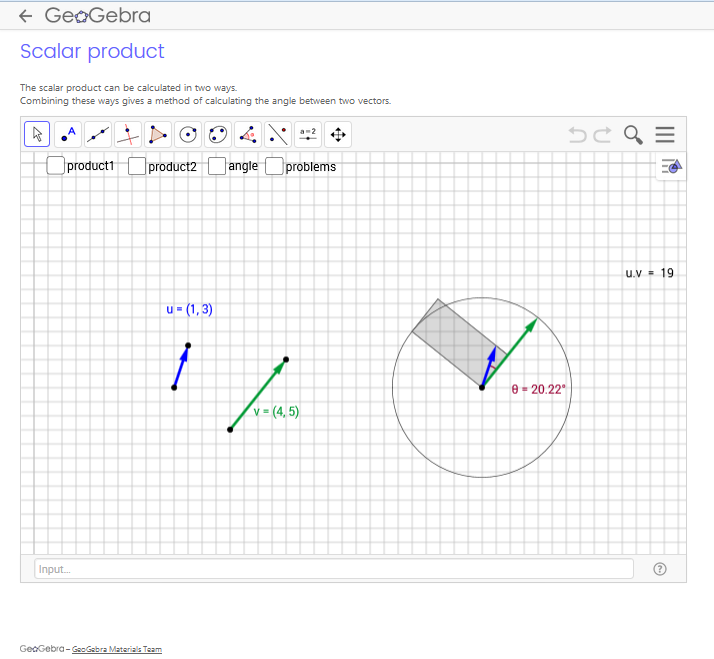Click the Scalar product title

click(x=92, y=51)
